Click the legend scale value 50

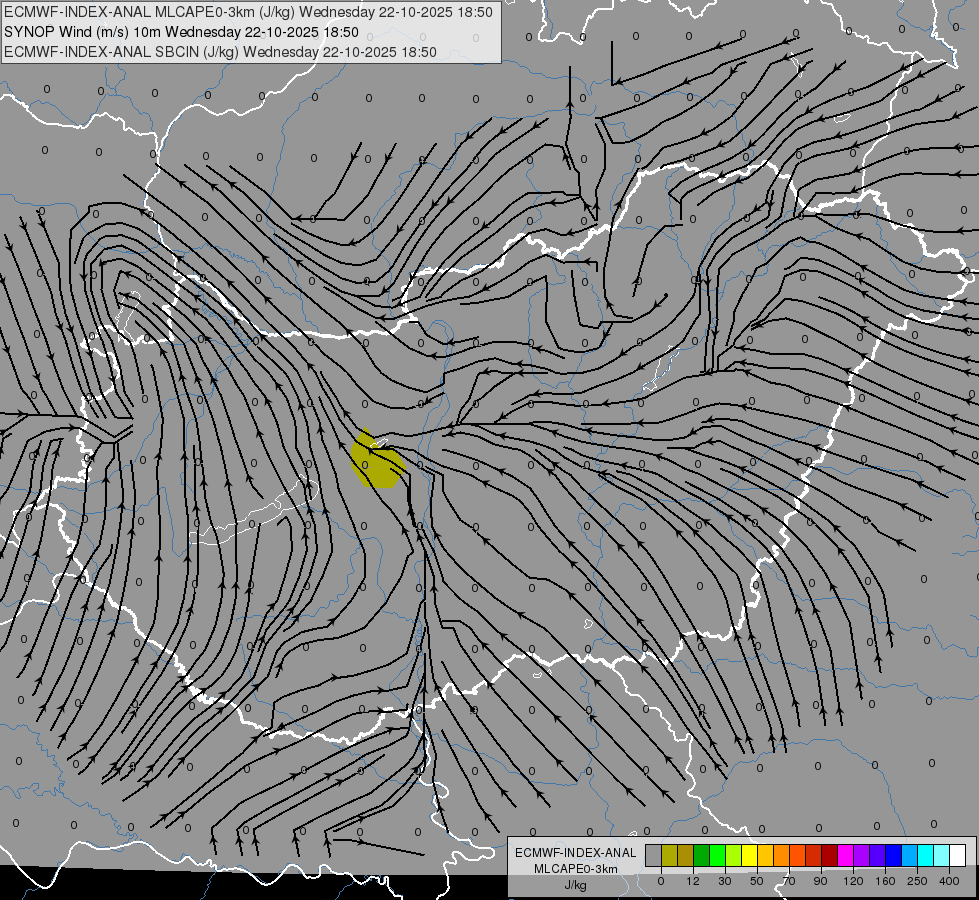point(757,881)
